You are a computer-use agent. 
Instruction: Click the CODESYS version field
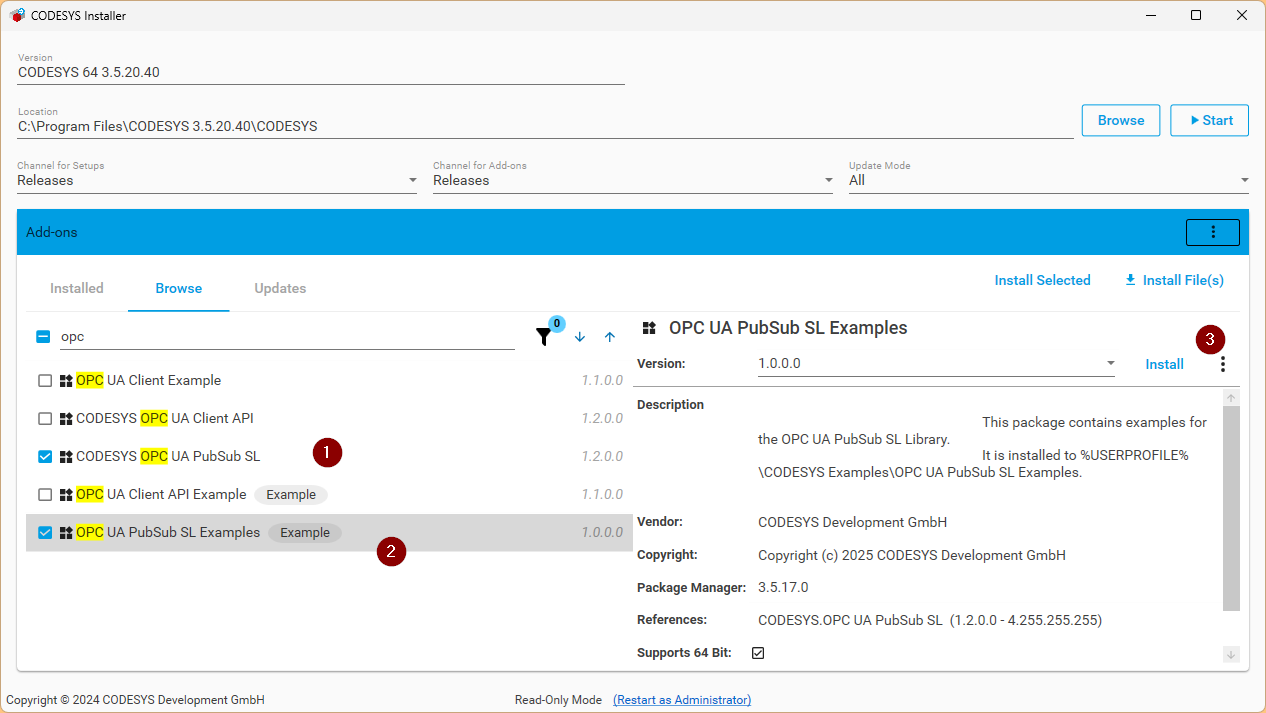321,72
